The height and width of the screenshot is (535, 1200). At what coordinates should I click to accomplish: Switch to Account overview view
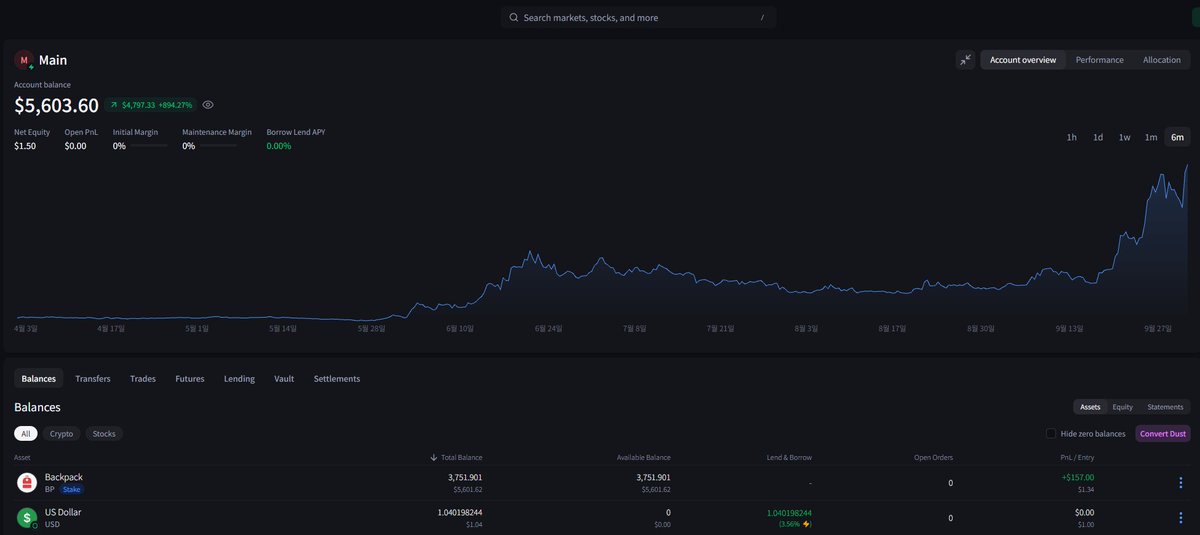click(x=1022, y=60)
